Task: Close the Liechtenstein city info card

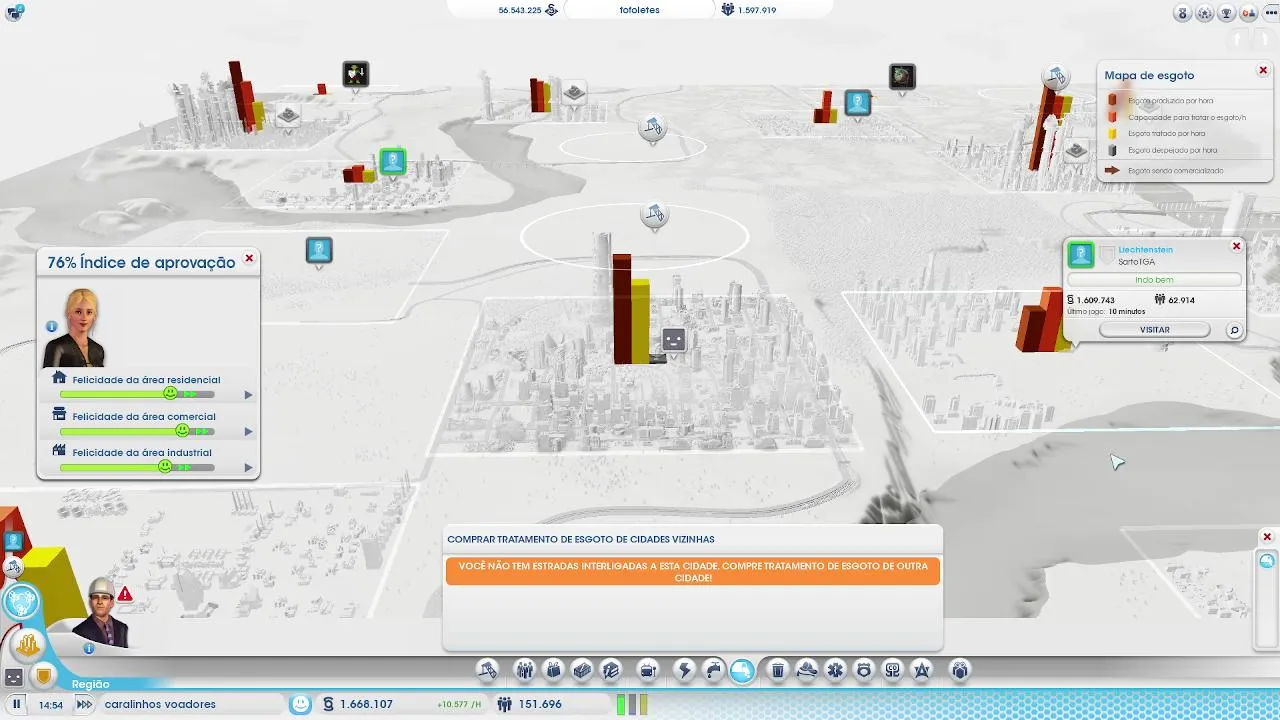Action: [1236, 246]
